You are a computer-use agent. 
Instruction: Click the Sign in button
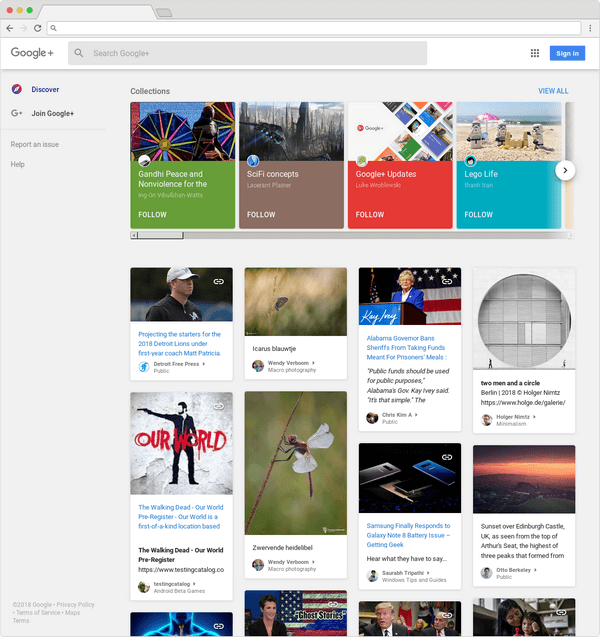pyautogui.click(x=567, y=53)
